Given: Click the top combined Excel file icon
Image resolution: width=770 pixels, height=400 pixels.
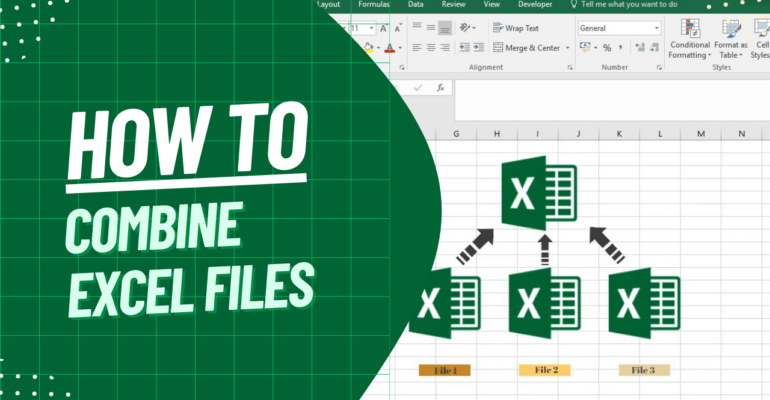Looking at the screenshot, I should pos(539,193).
